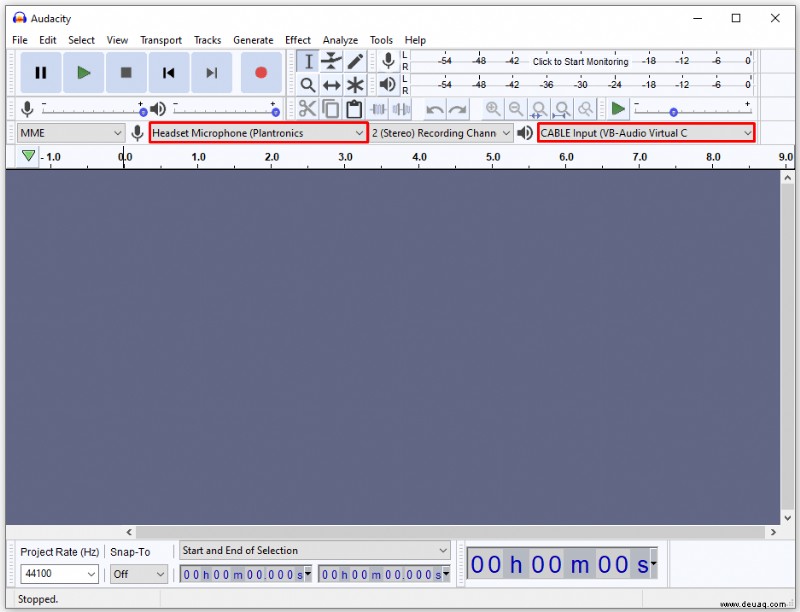The height and width of the screenshot is (612, 800).
Task: Skip to Start of the project
Action: coord(169,73)
